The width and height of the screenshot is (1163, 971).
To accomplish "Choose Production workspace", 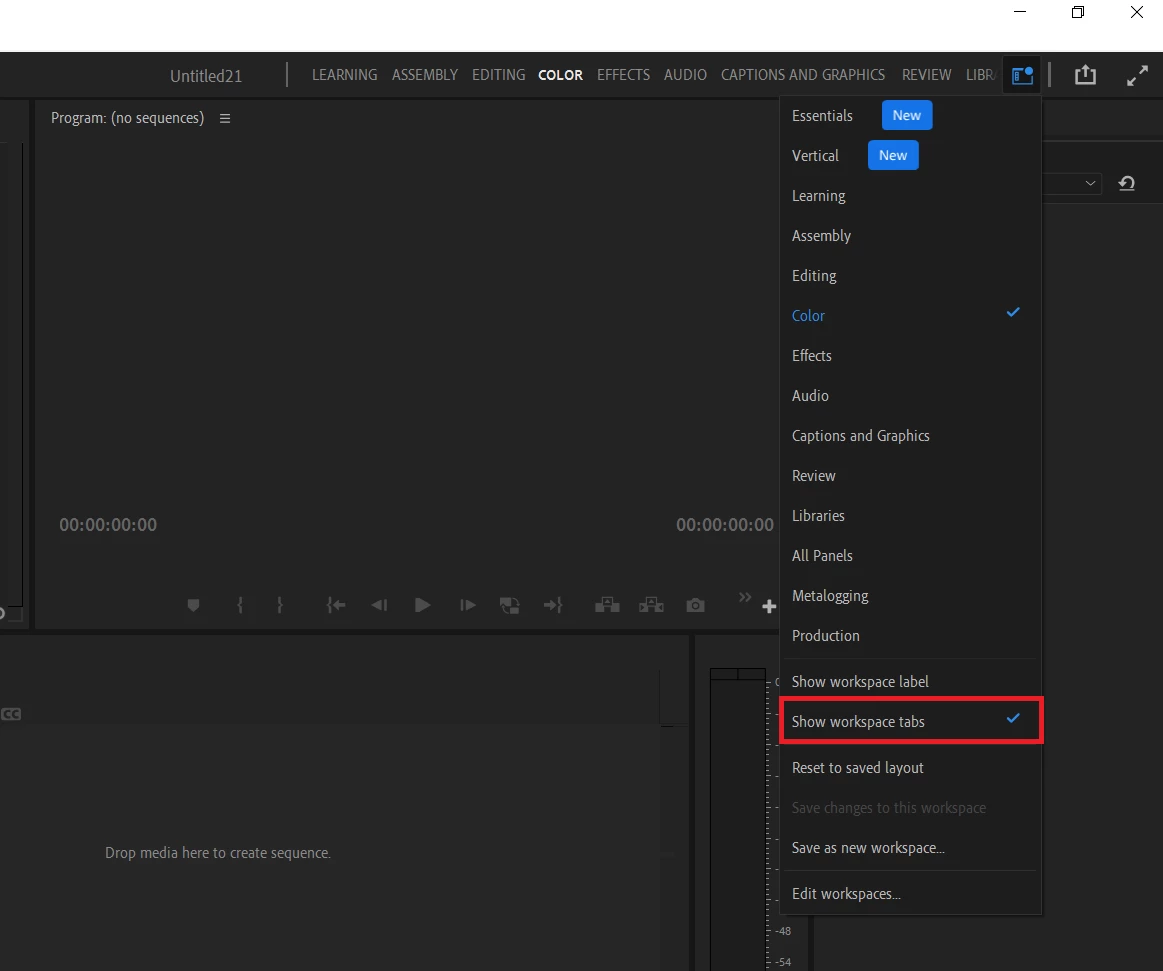I will pos(910,636).
